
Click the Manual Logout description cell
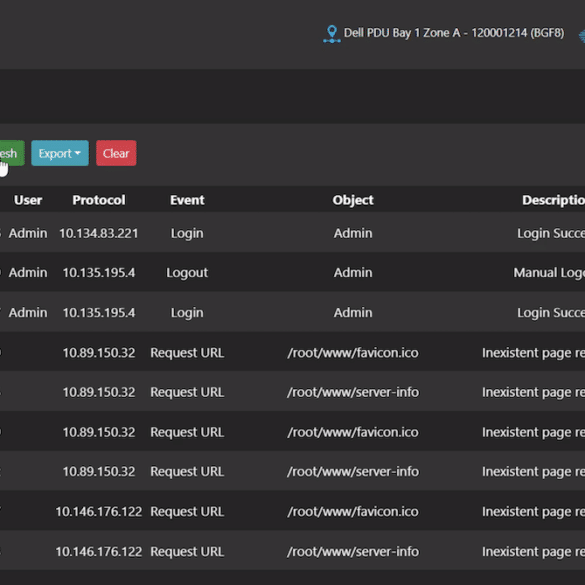[549, 273]
